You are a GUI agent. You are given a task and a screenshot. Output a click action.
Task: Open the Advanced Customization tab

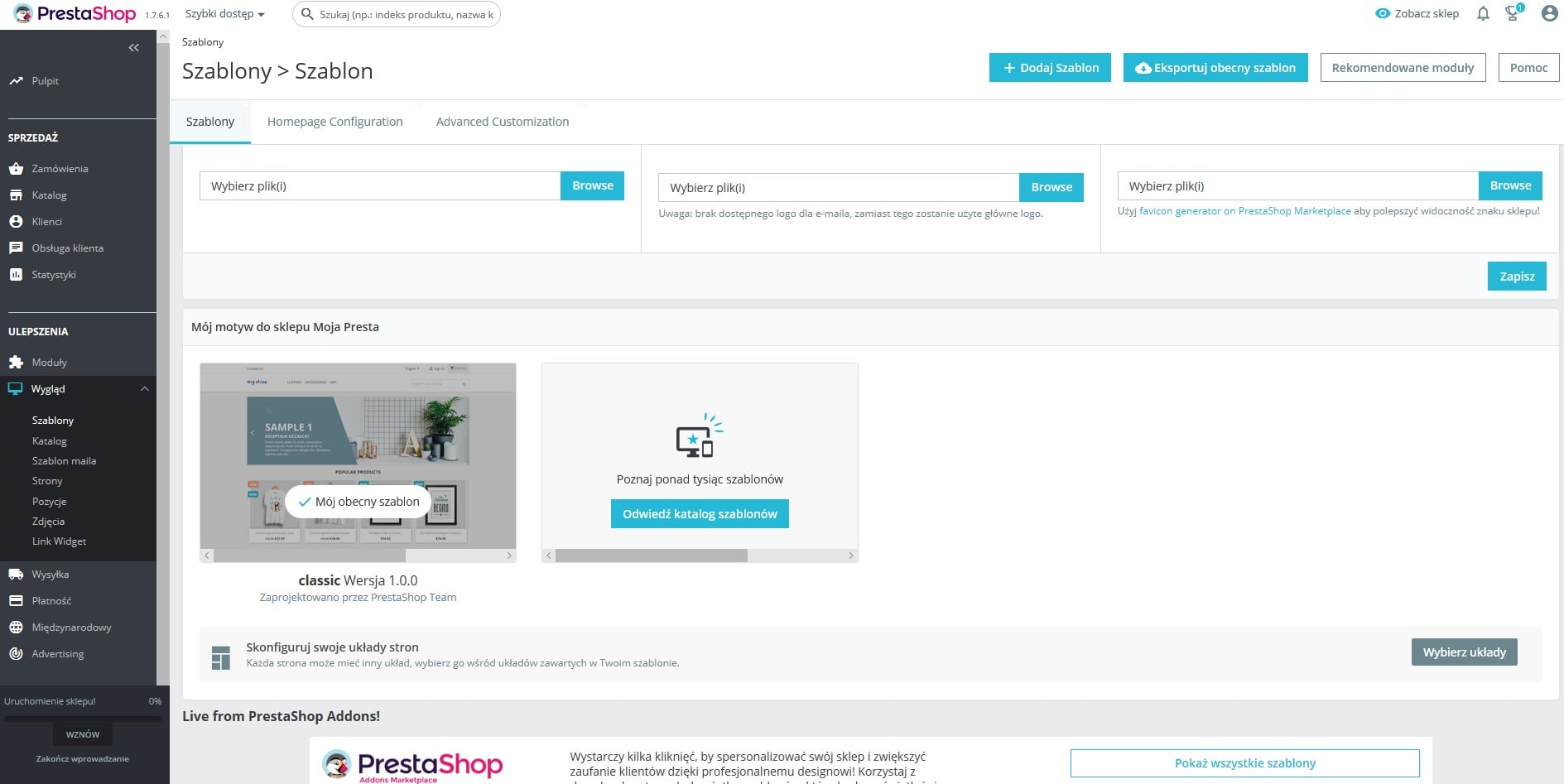tap(502, 121)
